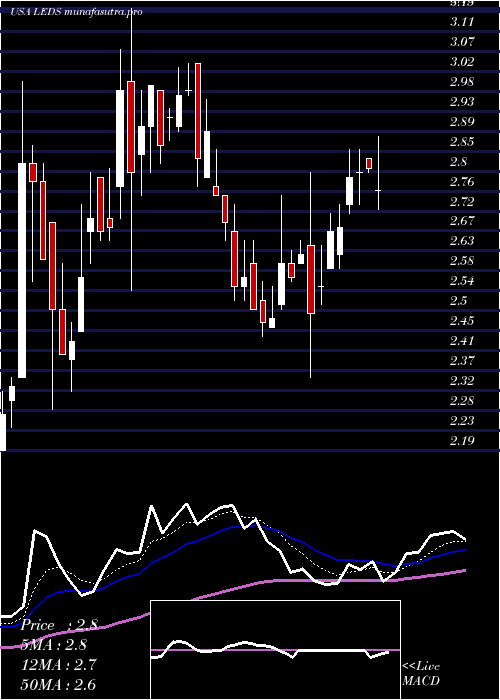Click the 3.02 price axis label

coord(462,61)
